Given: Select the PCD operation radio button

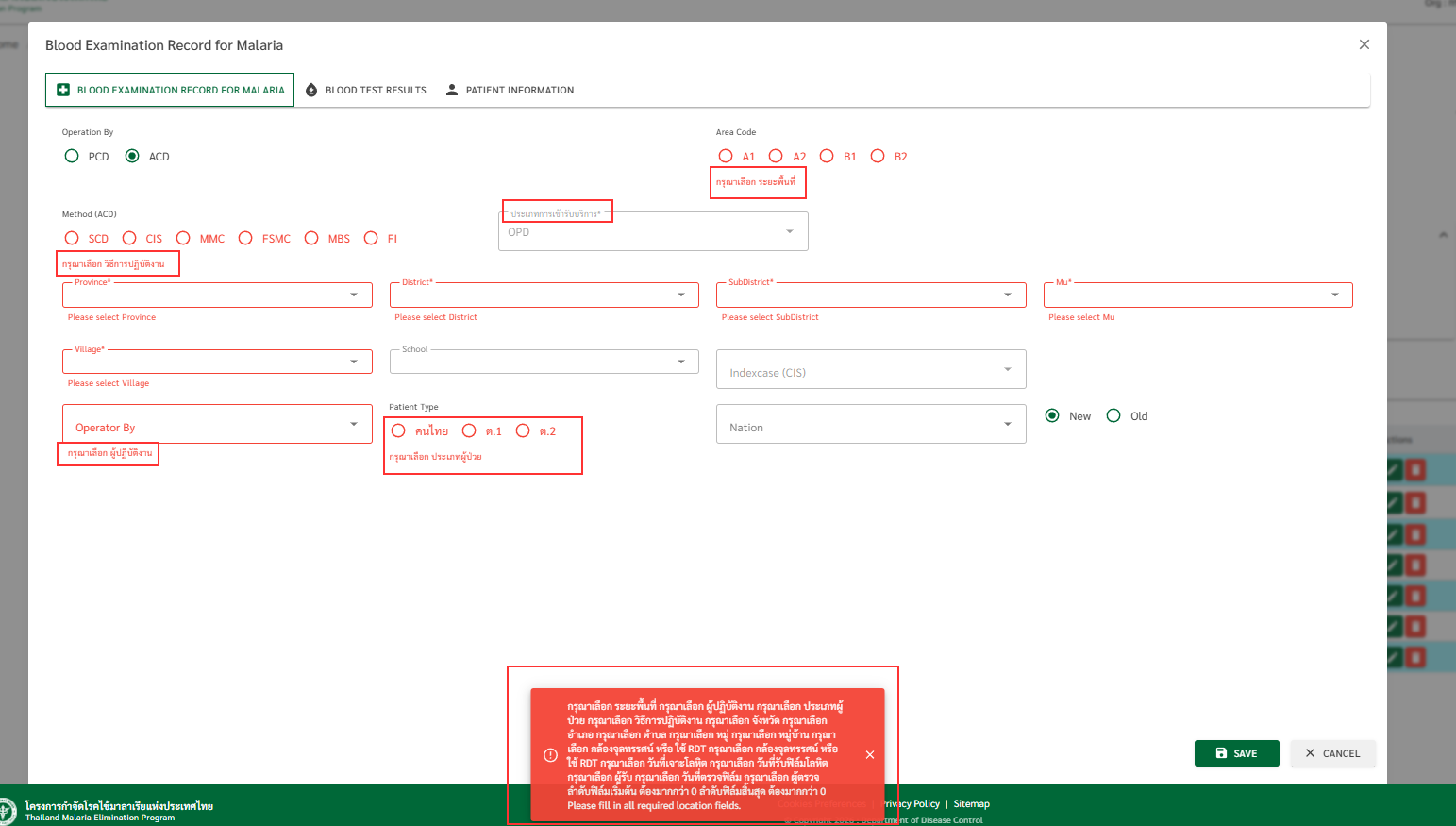Looking at the screenshot, I should click(x=72, y=156).
